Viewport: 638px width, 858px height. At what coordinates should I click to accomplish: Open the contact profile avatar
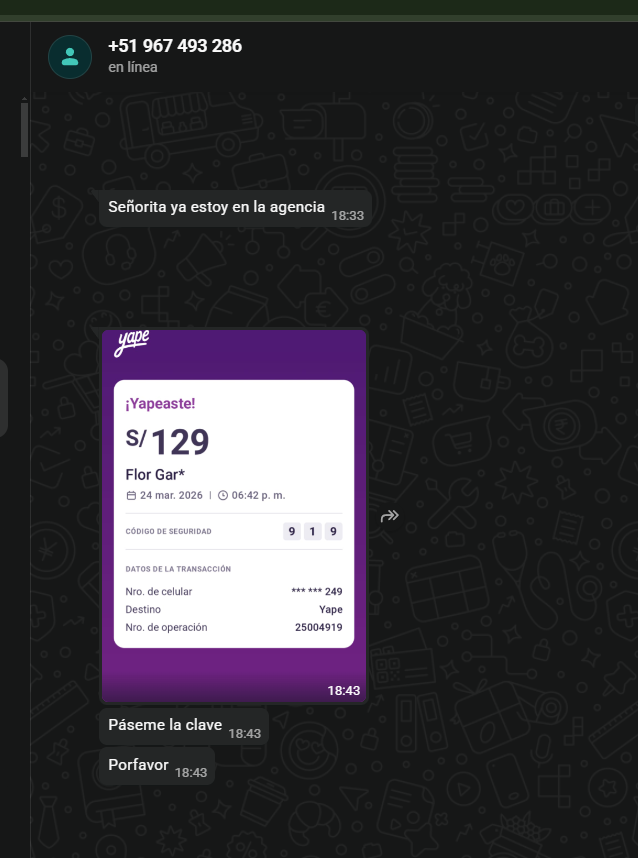coord(70,56)
